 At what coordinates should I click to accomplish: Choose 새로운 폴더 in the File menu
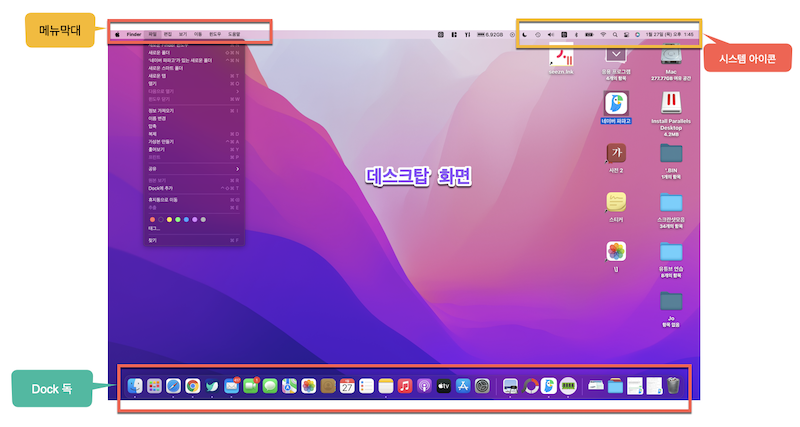pyautogui.click(x=193, y=53)
